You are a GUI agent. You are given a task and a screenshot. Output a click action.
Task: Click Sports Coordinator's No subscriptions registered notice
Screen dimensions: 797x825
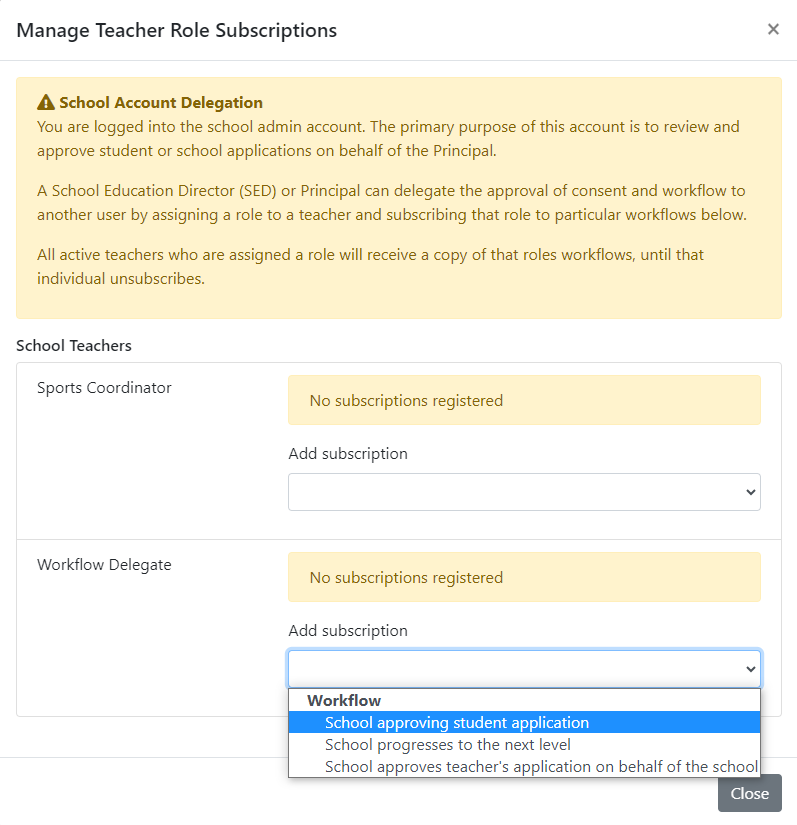524,400
